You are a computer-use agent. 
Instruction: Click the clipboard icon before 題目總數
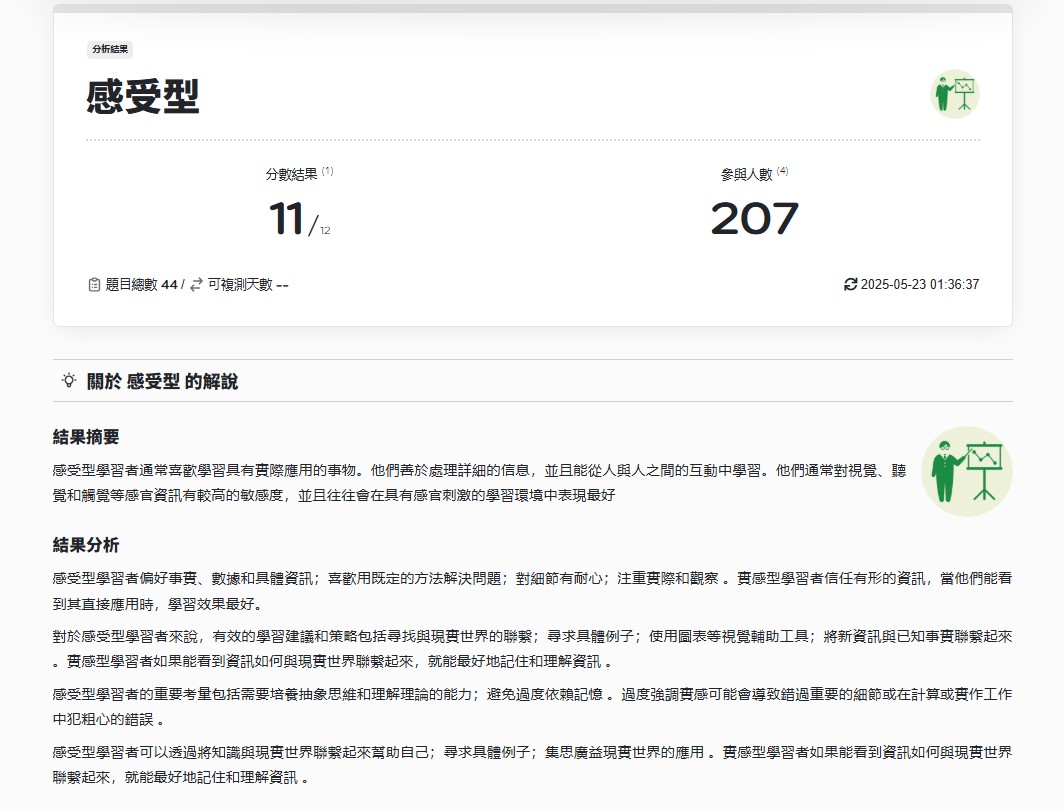pos(95,285)
